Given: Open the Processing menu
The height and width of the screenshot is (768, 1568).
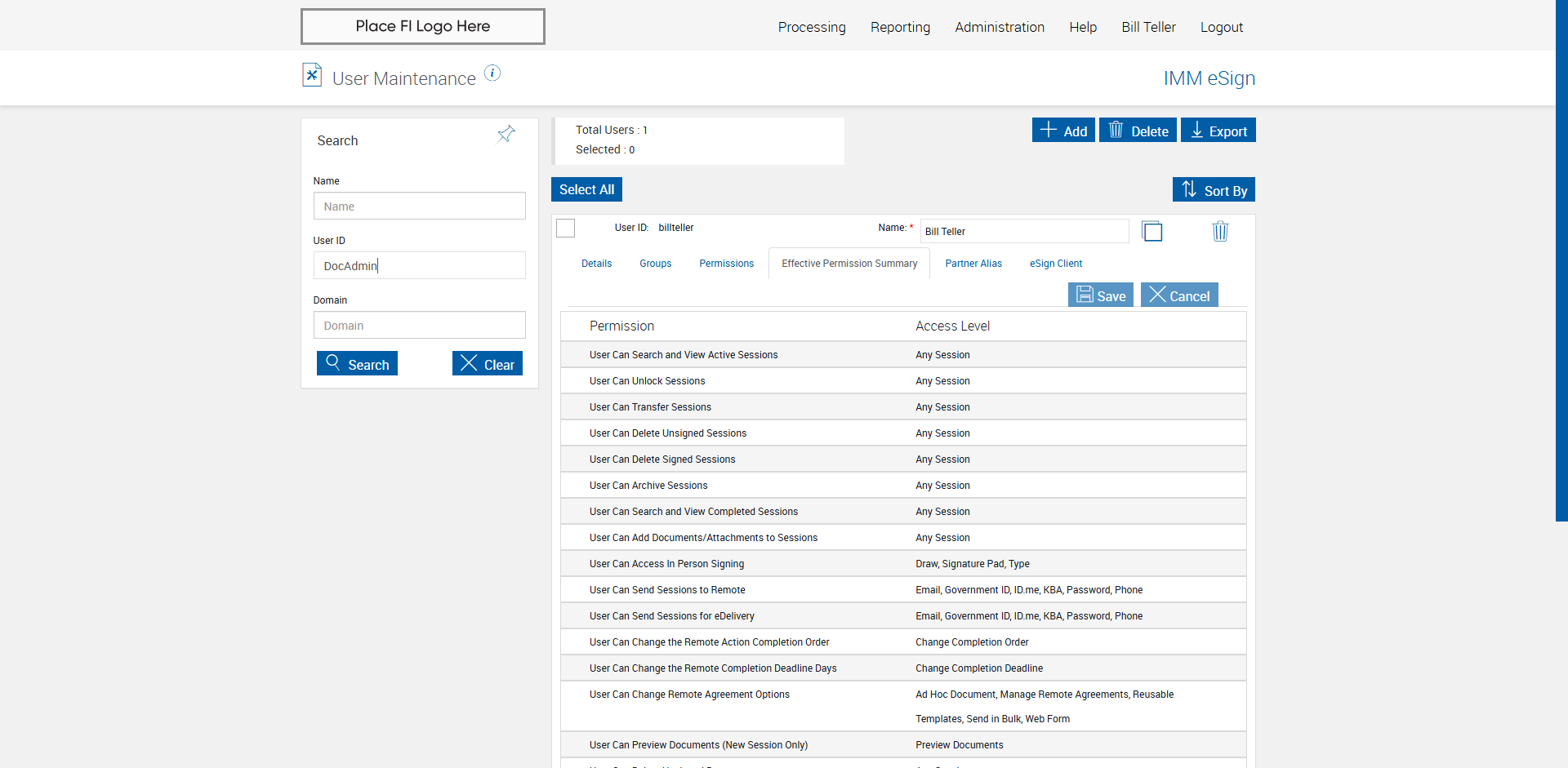Looking at the screenshot, I should 812,27.
